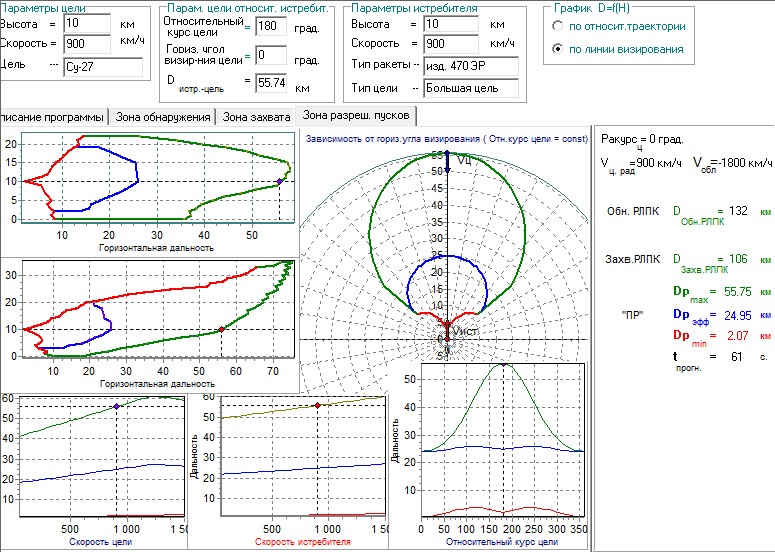Click the 'Обн. РЛПК' label

point(633,211)
